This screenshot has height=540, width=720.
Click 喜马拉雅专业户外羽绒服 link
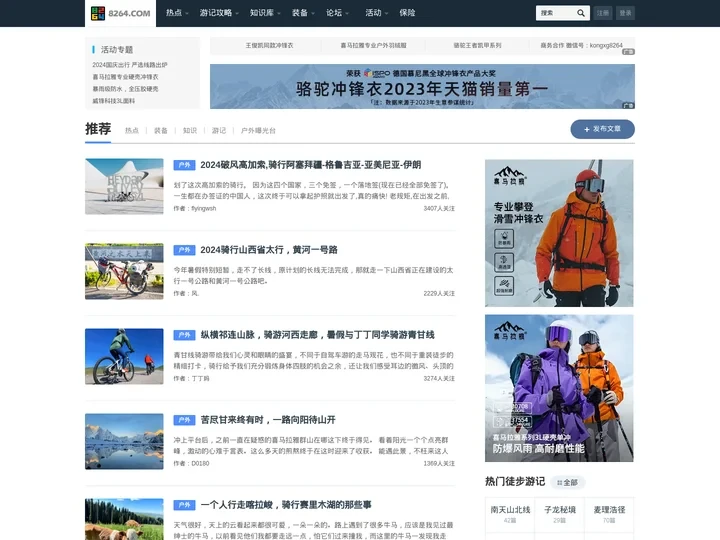coord(373,45)
